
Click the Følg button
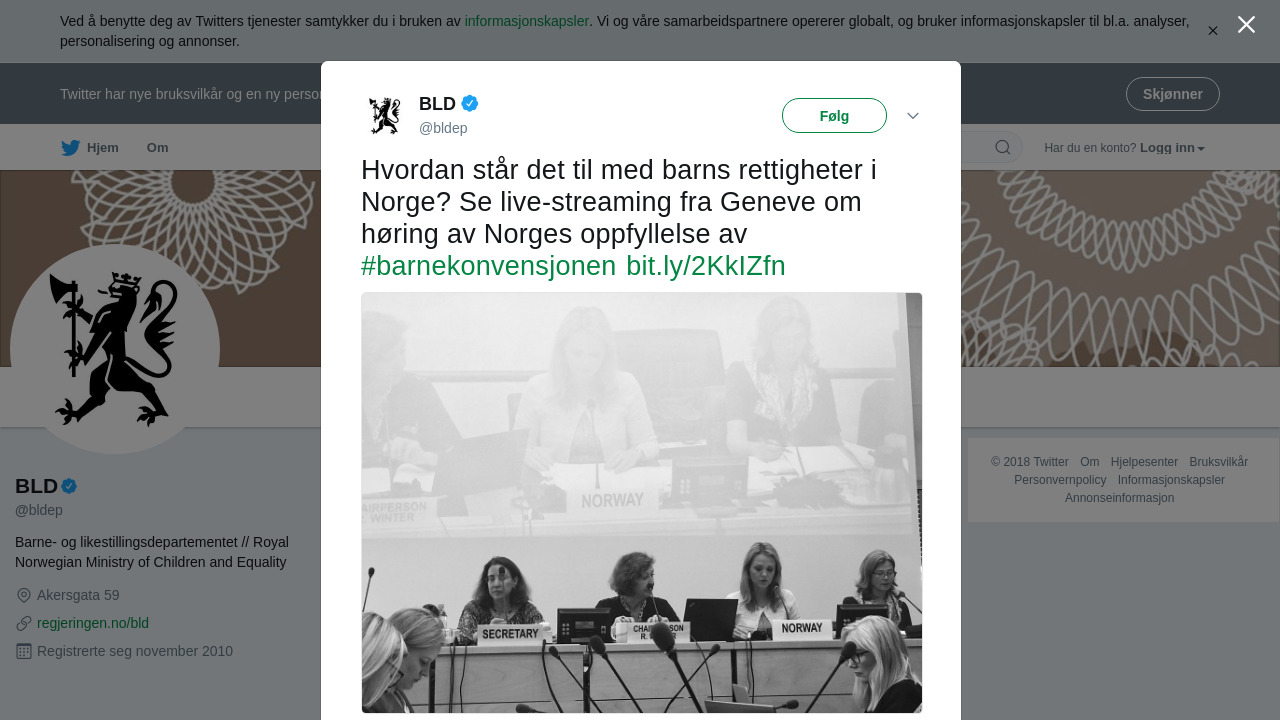tap(834, 116)
